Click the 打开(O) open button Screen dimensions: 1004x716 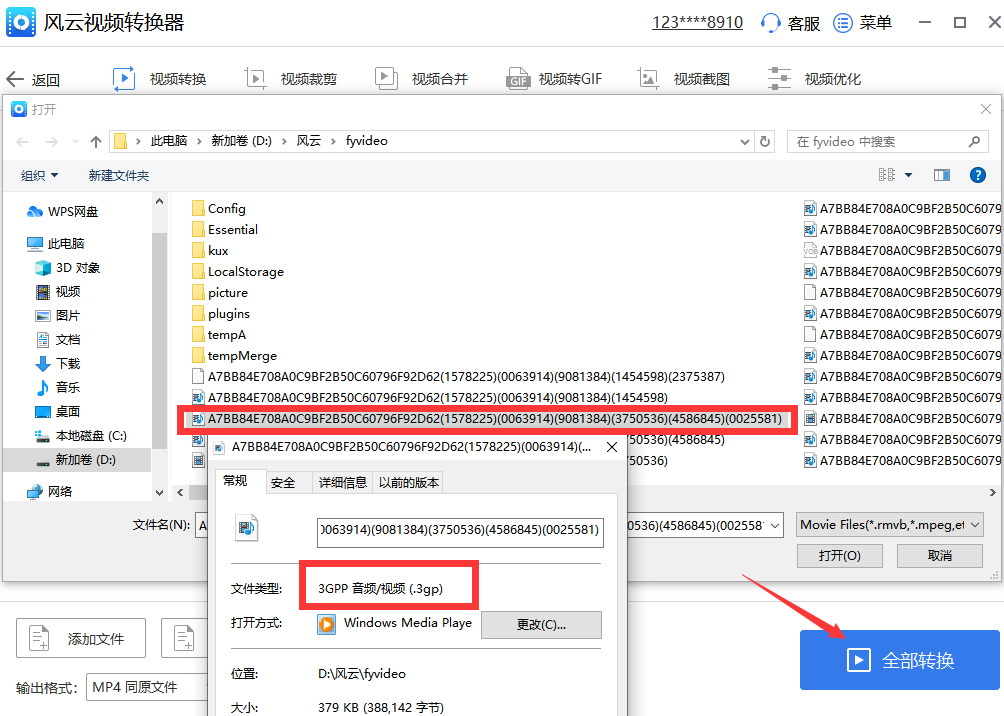(839, 556)
